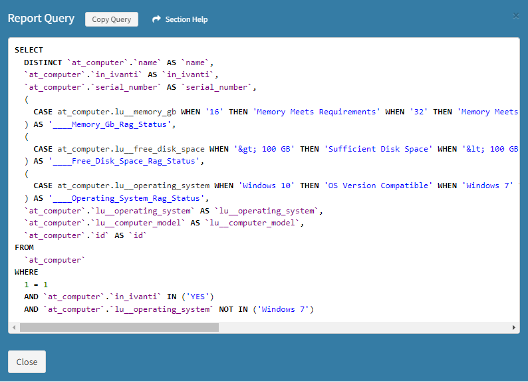Click the empty scrollbar track right of the thumb
Screen dimensions: 528x382
[364, 327]
